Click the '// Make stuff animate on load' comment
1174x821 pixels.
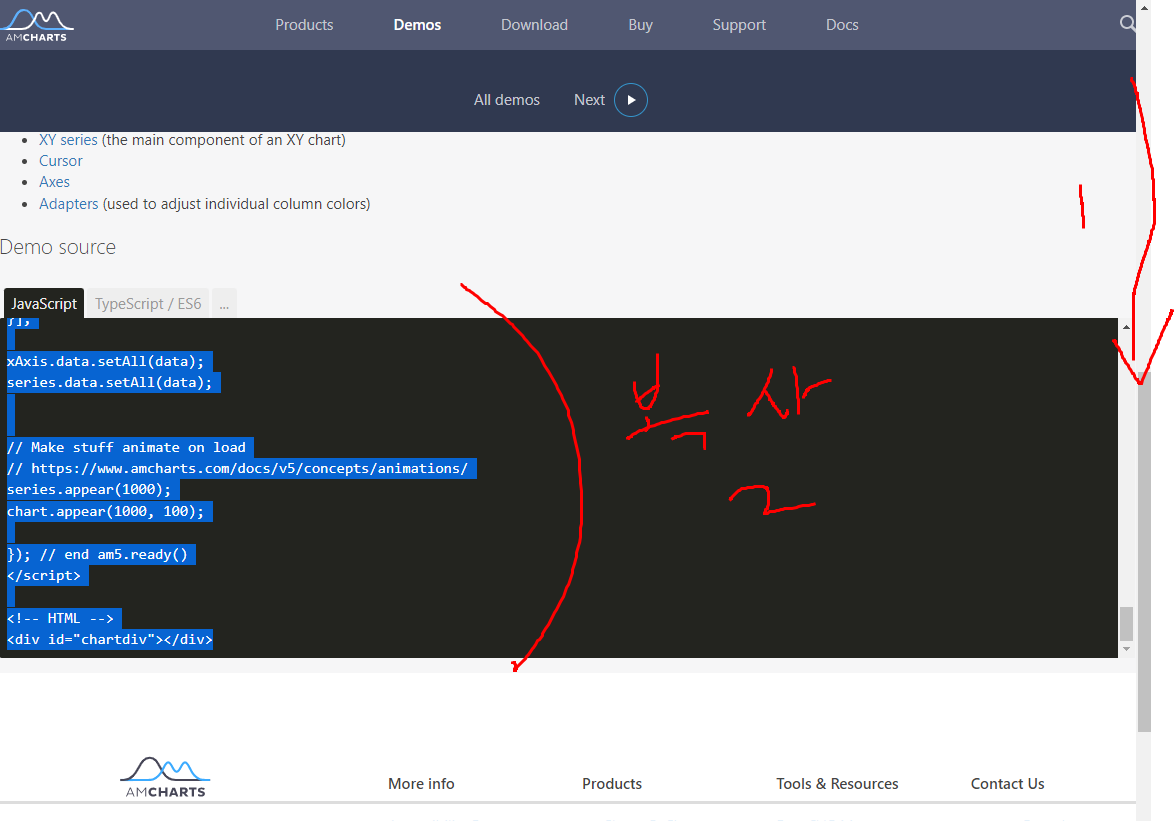[126, 448]
